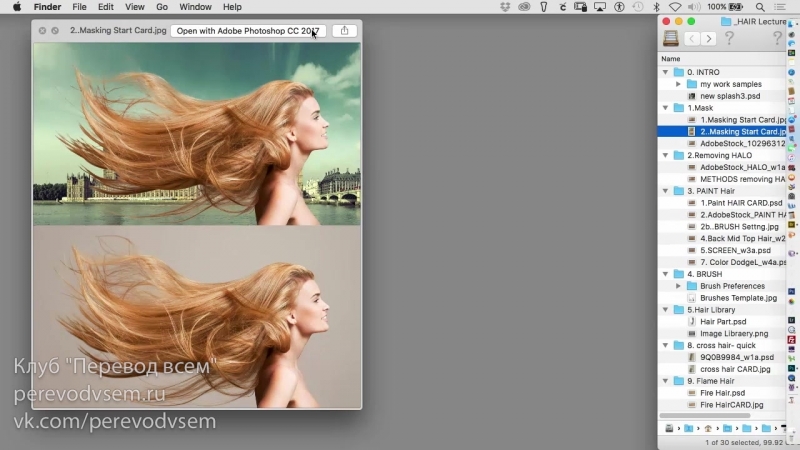Click the volume icon in menu bar

point(695,7)
